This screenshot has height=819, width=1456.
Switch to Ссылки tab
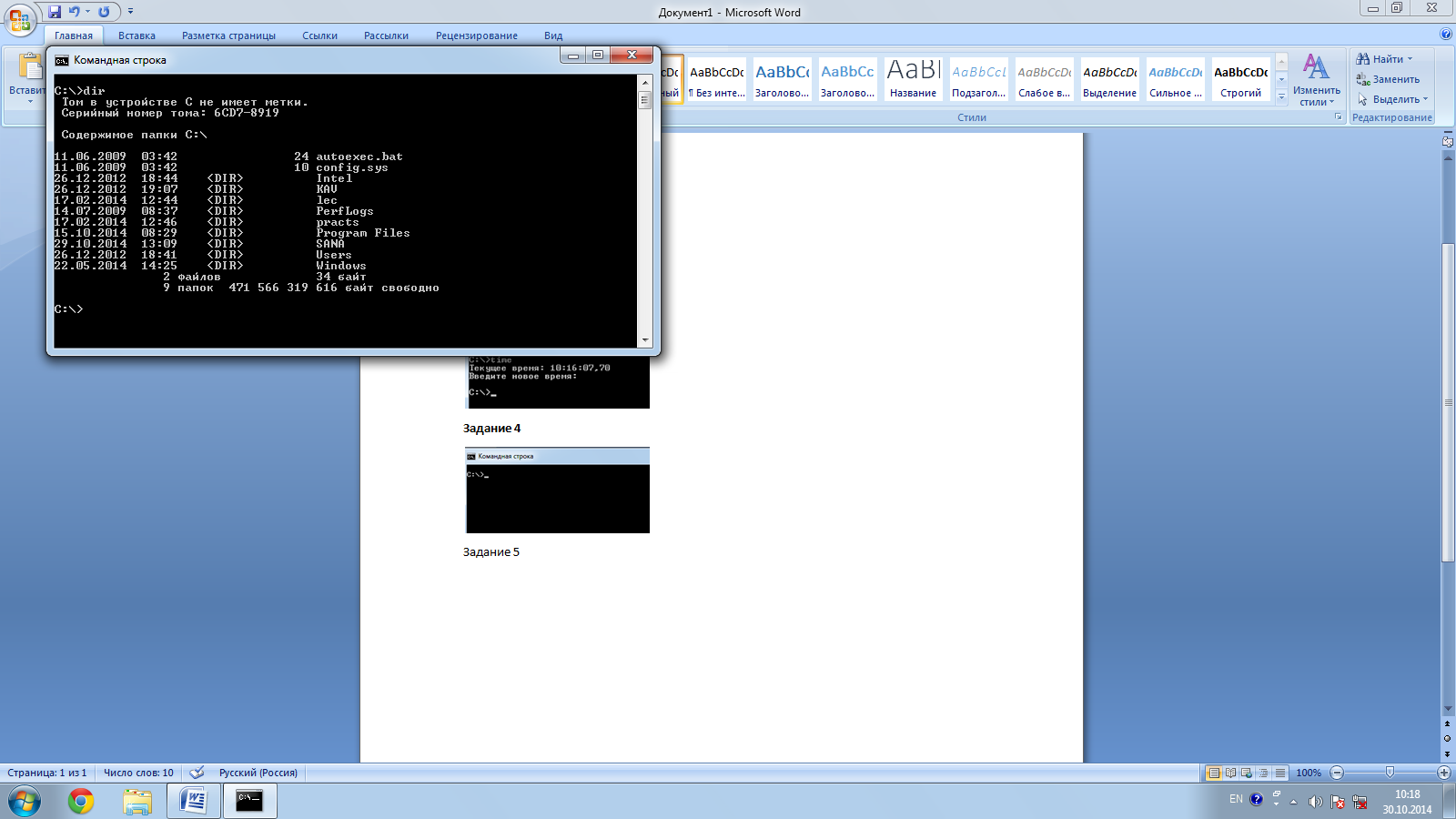coord(319,35)
